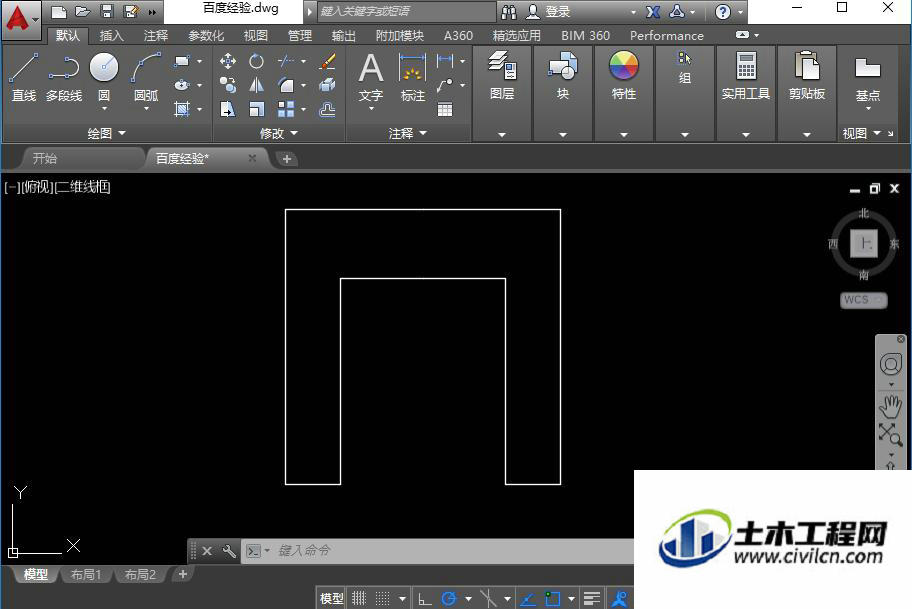This screenshot has width=912, height=609.
Task: Click the Erase tool icon
Action: click(327, 61)
